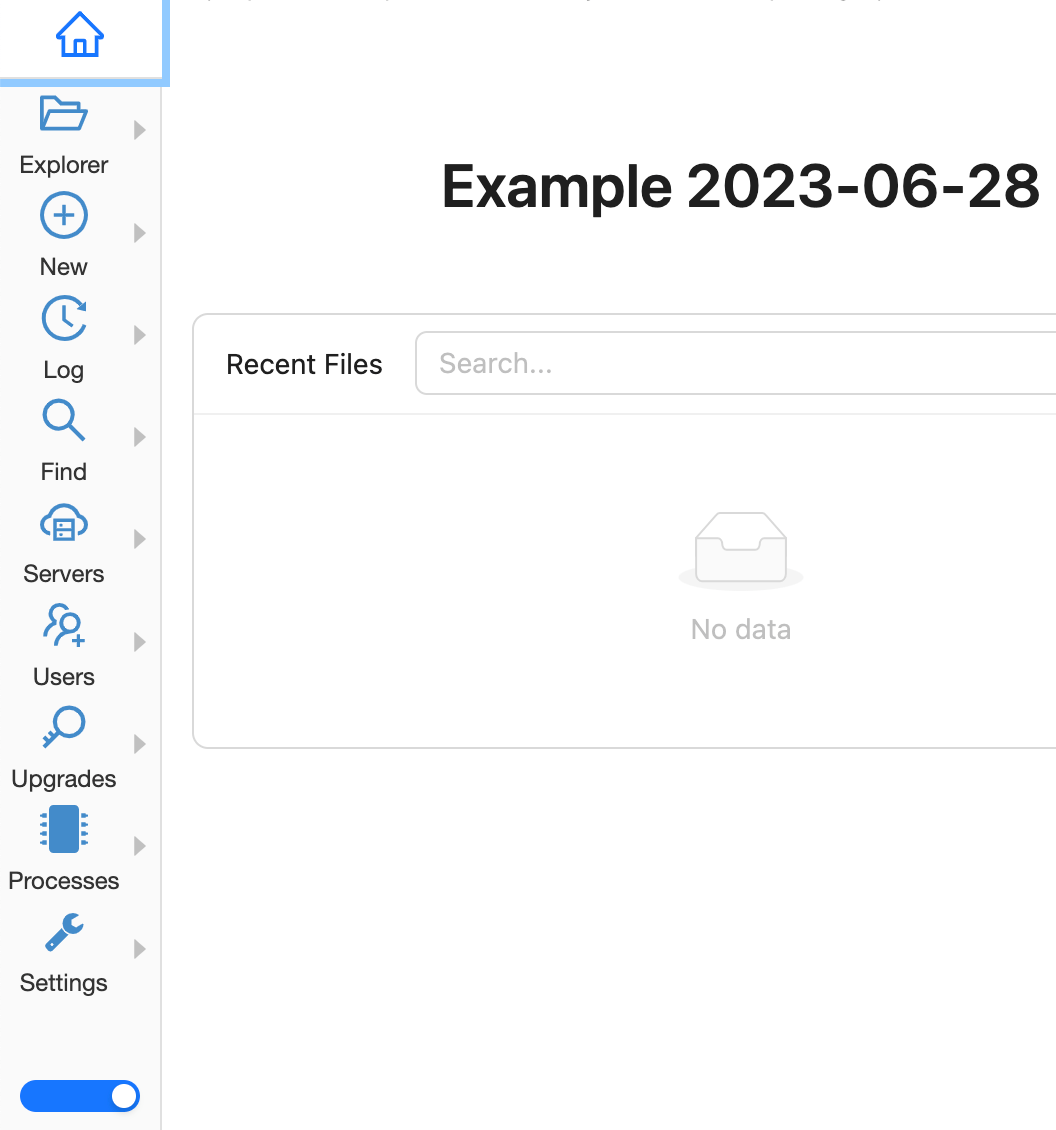Image resolution: width=1056 pixels, height=1130 pixels.
Task: Select the New menu label
Action: 63,267
